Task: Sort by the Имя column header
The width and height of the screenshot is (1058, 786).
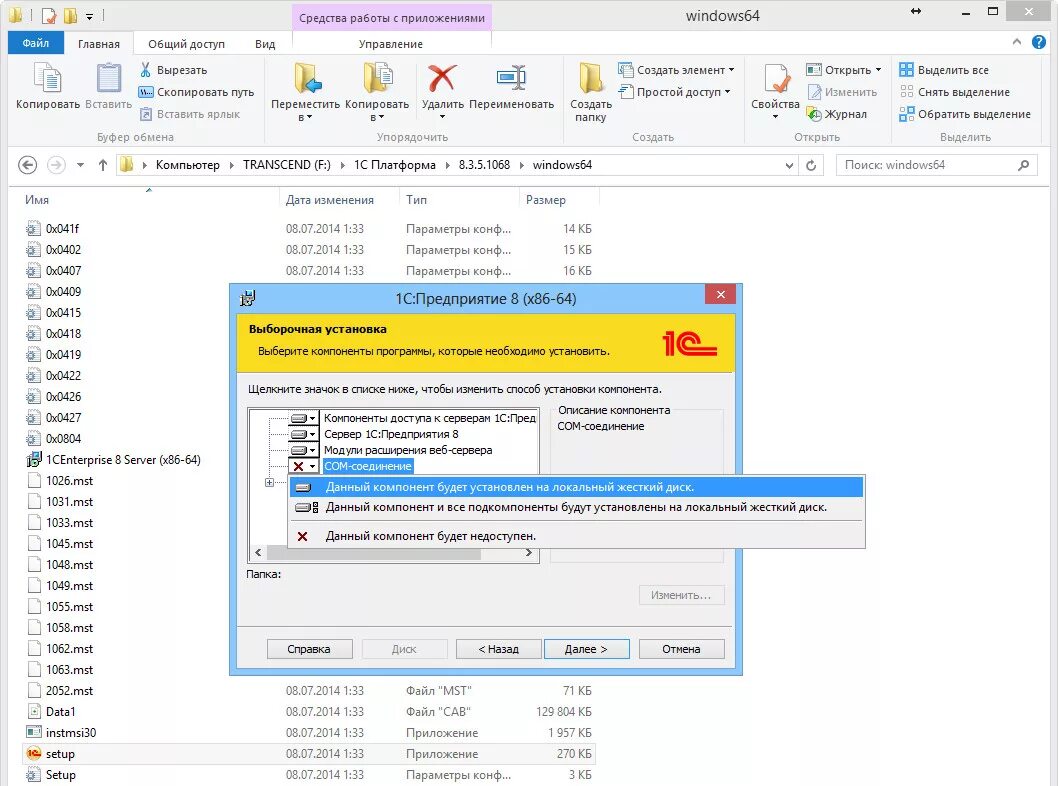Action: pyautogui.click(x=36, y=200)
